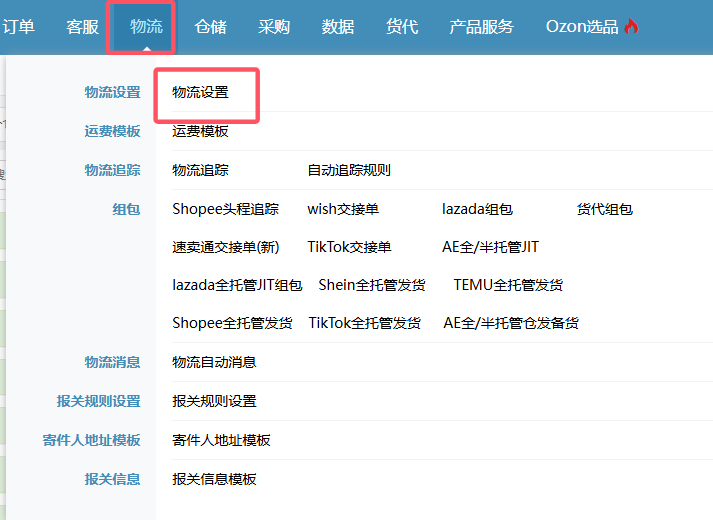Open TikTok全托管发货 link
This screenshot has height=520, width=713.
(365, 323)
